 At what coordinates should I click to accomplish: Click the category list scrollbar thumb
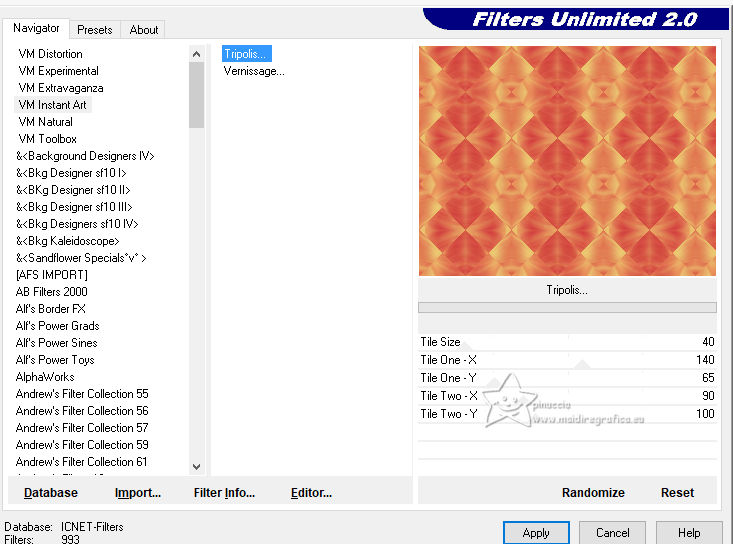[196, 95]
